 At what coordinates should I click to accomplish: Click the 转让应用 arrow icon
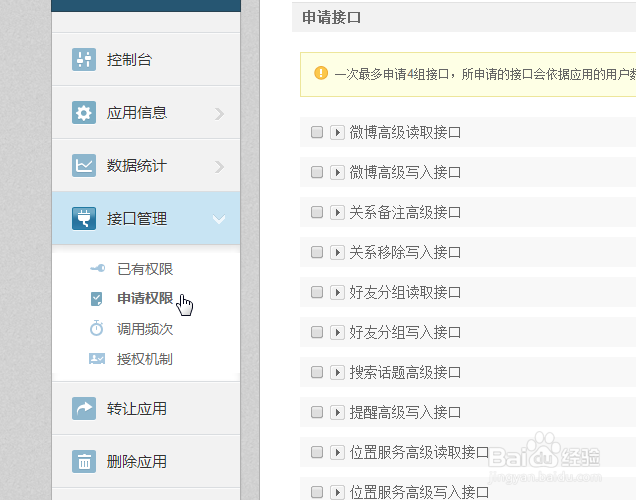point(84,408)
